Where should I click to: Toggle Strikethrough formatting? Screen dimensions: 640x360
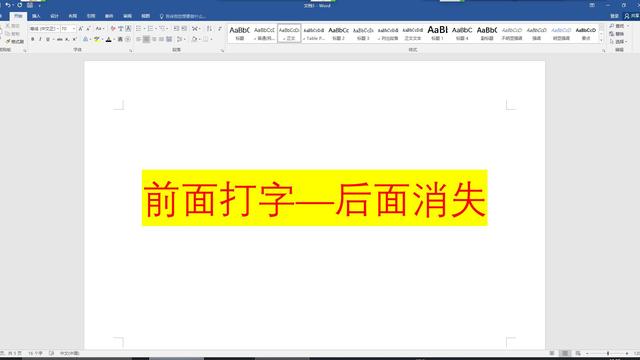click(x=60, y=39)
